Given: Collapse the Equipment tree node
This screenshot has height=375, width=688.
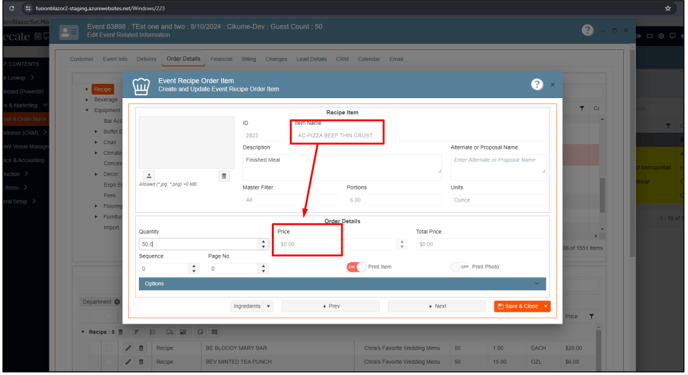Looking at the screenshot, I should pyautogui.click(x=87, y=110).
